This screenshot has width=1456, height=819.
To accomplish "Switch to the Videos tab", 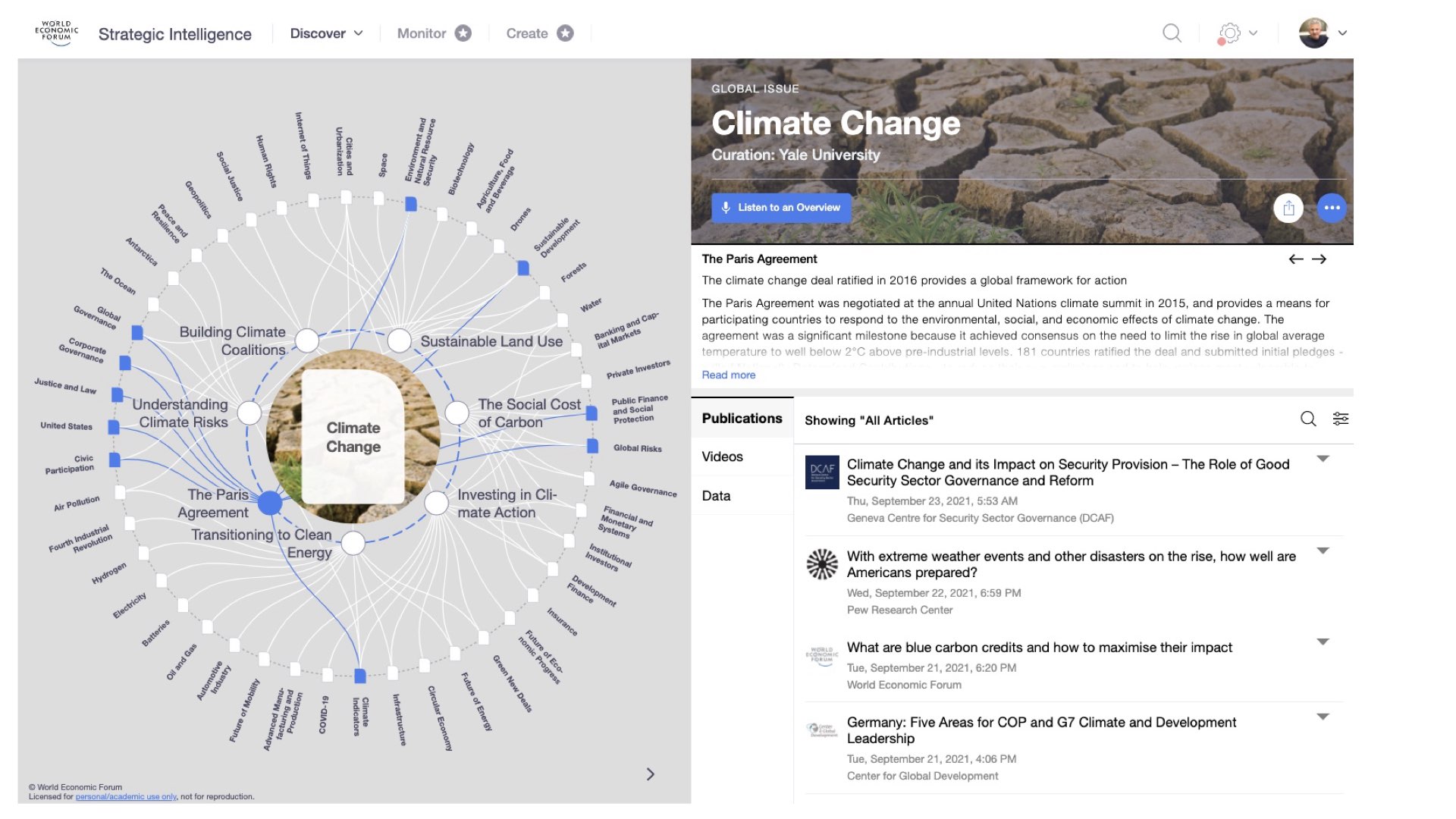I will (722, 457).
